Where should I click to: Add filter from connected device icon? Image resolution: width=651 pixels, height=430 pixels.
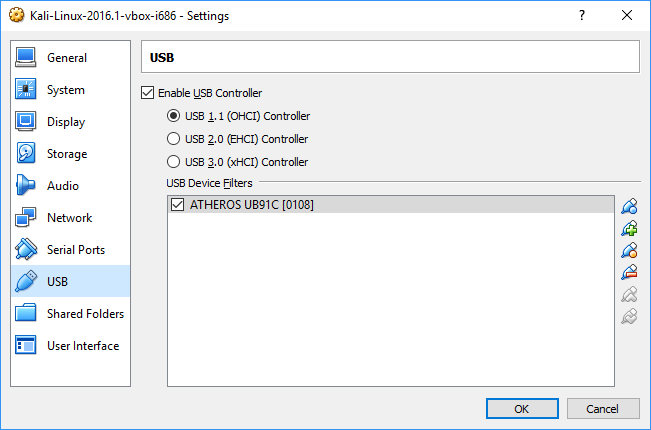[x=629, y=228]
